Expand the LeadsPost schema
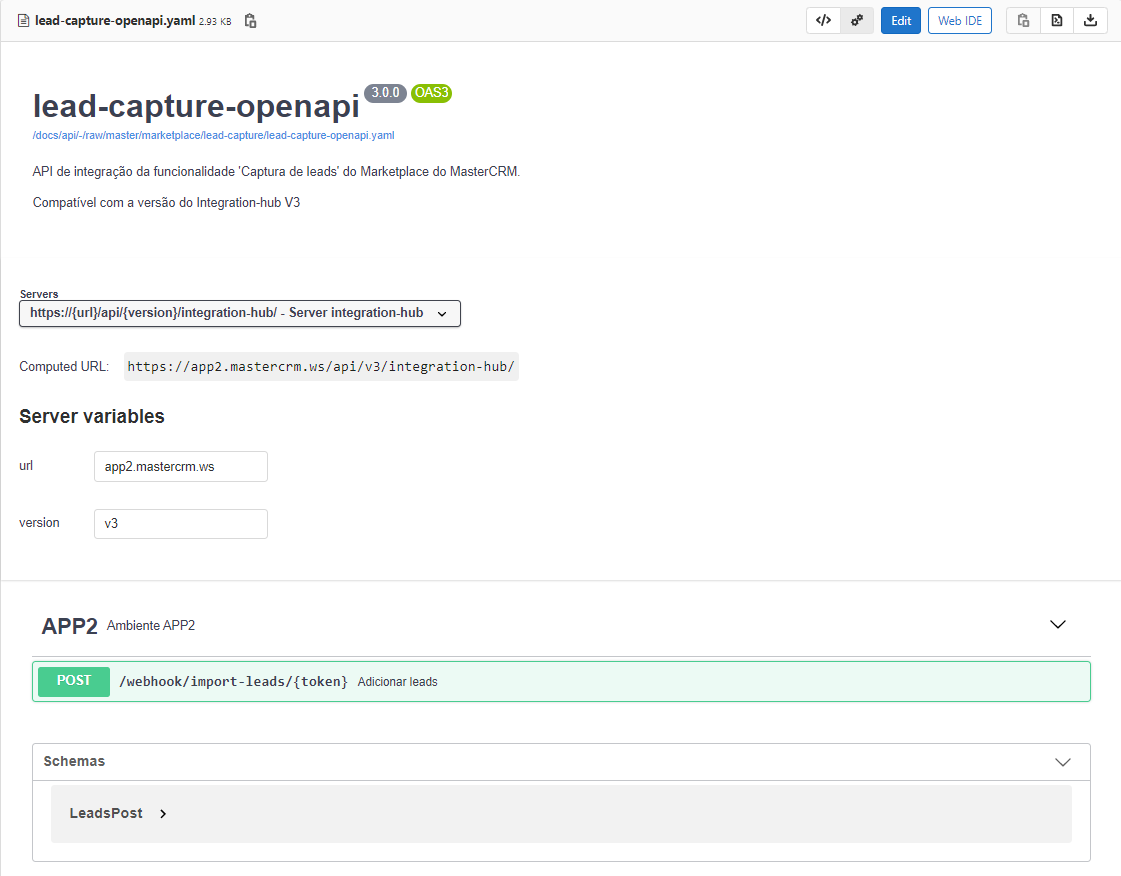 [118, 813]
